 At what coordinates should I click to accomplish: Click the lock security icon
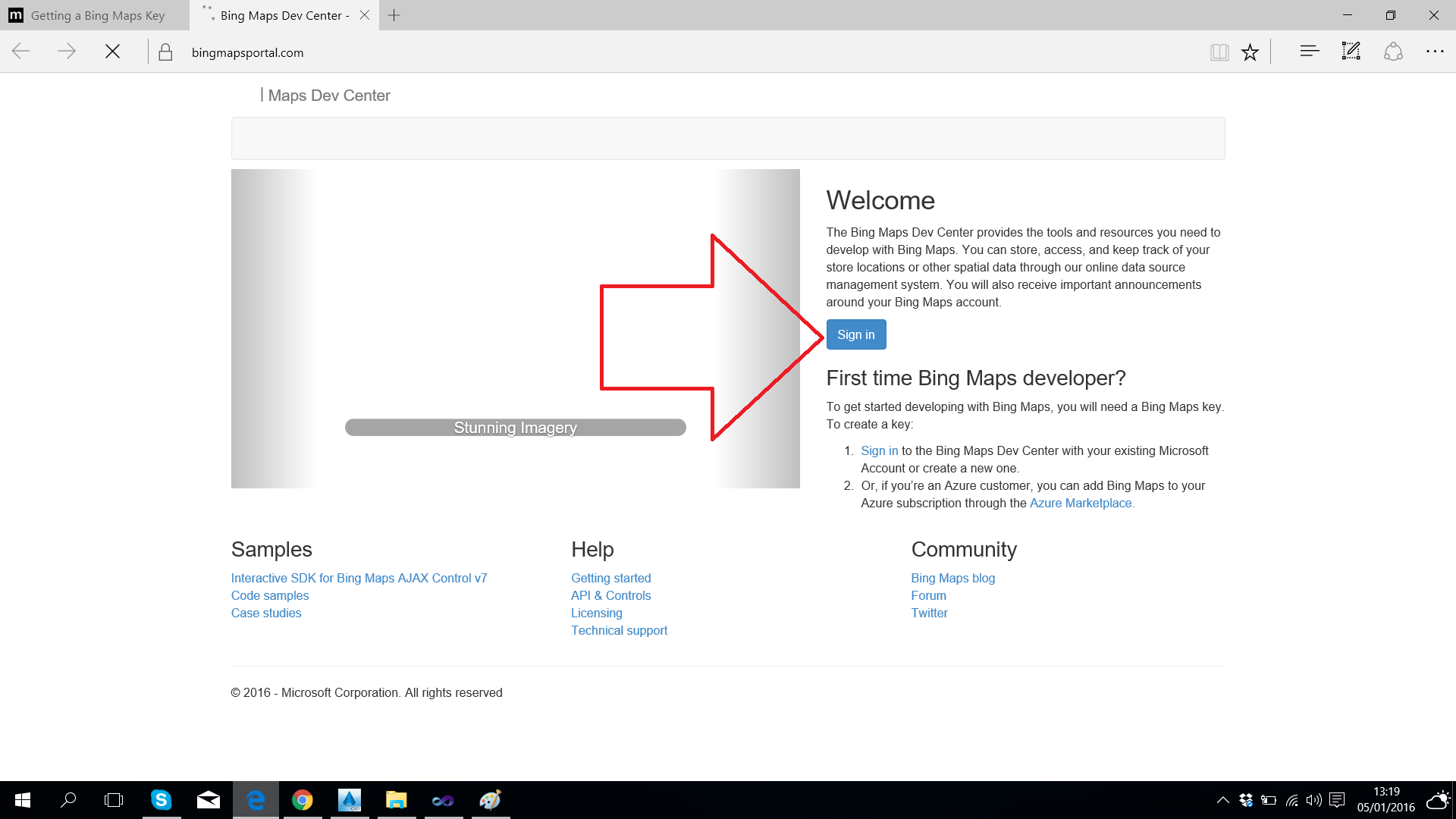click(x=165, y=52)
